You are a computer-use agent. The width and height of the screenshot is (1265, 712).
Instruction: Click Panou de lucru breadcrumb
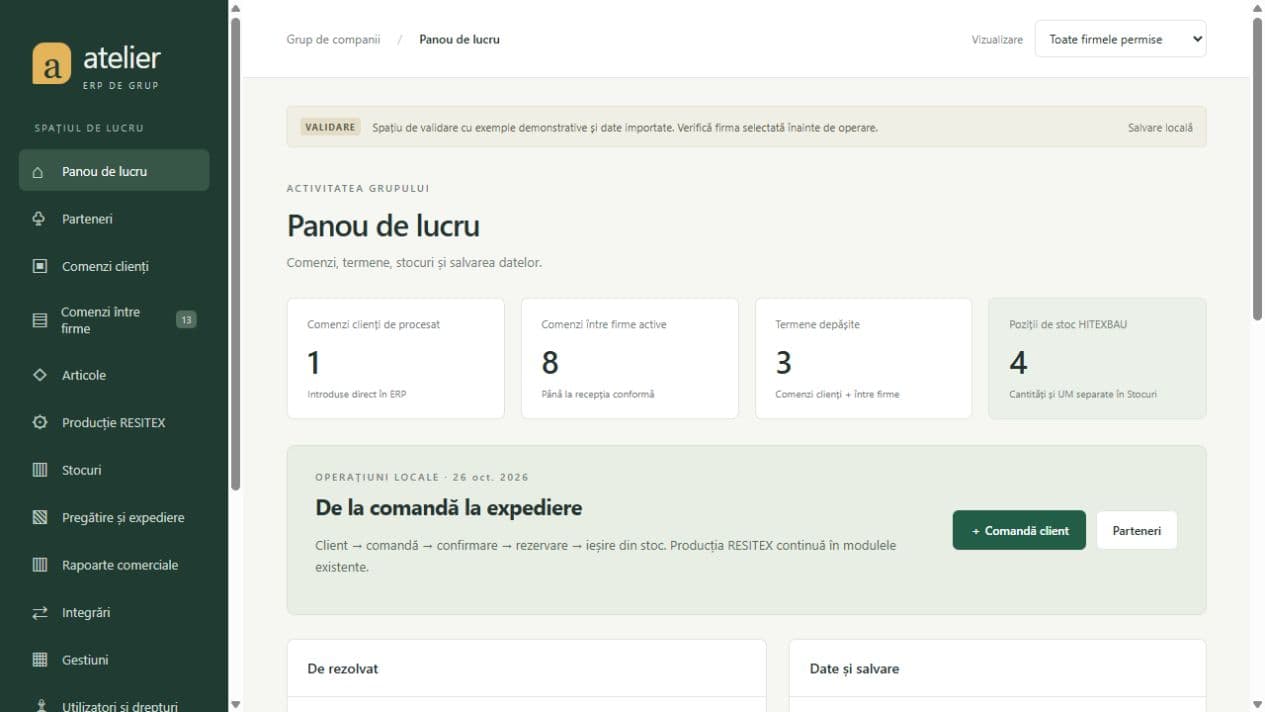[460, 39]
